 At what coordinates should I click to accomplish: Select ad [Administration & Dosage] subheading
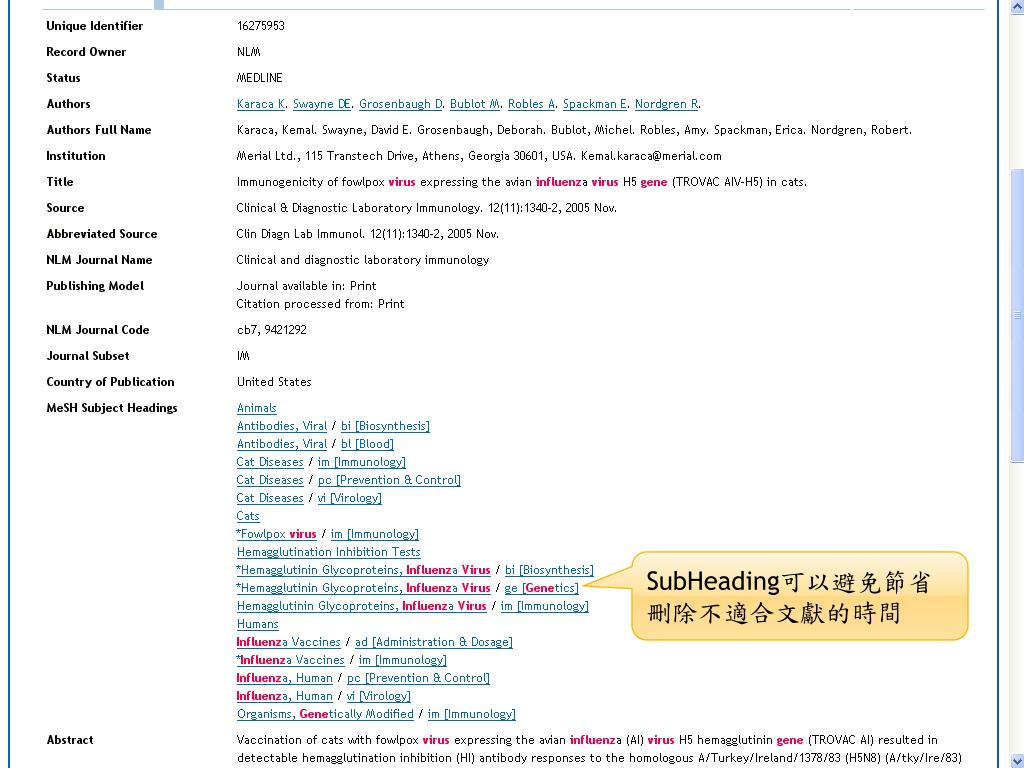(434, 643)
